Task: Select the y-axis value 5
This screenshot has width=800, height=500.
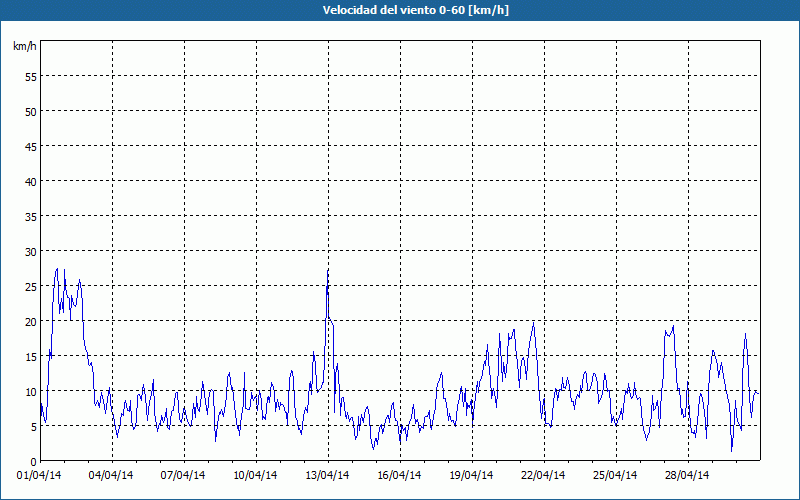Action: click(x=34, y=427)
